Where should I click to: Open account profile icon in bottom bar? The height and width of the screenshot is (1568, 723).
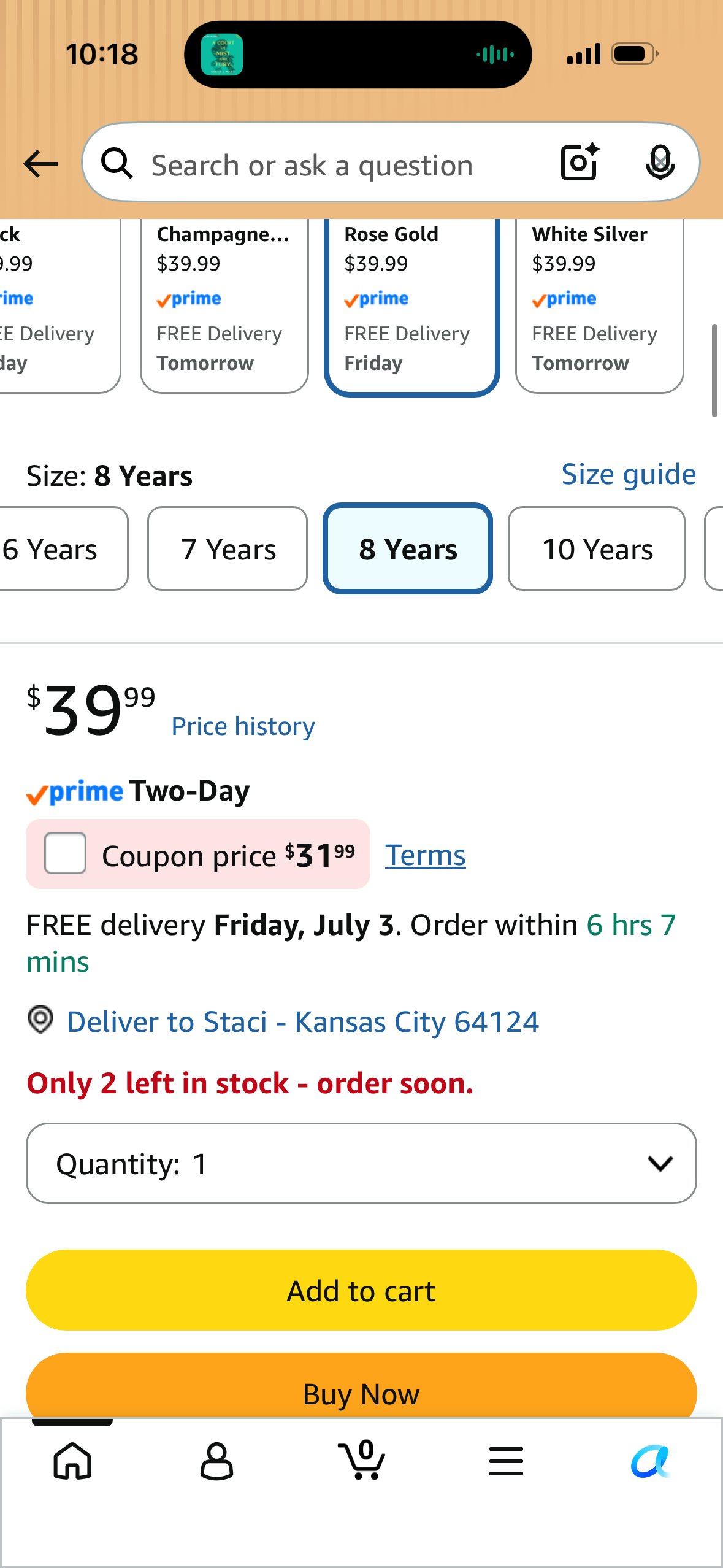pos(216,1461)
